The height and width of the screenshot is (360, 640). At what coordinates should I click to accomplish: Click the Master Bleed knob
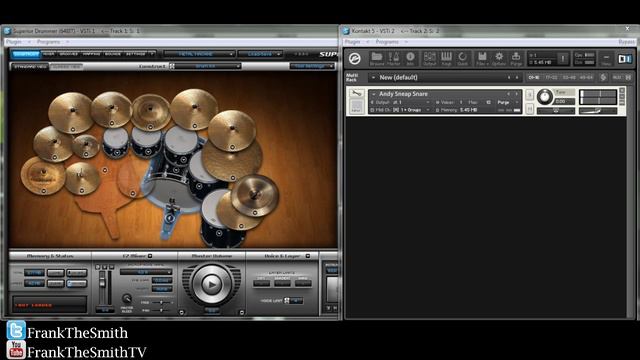click(127, 299)
